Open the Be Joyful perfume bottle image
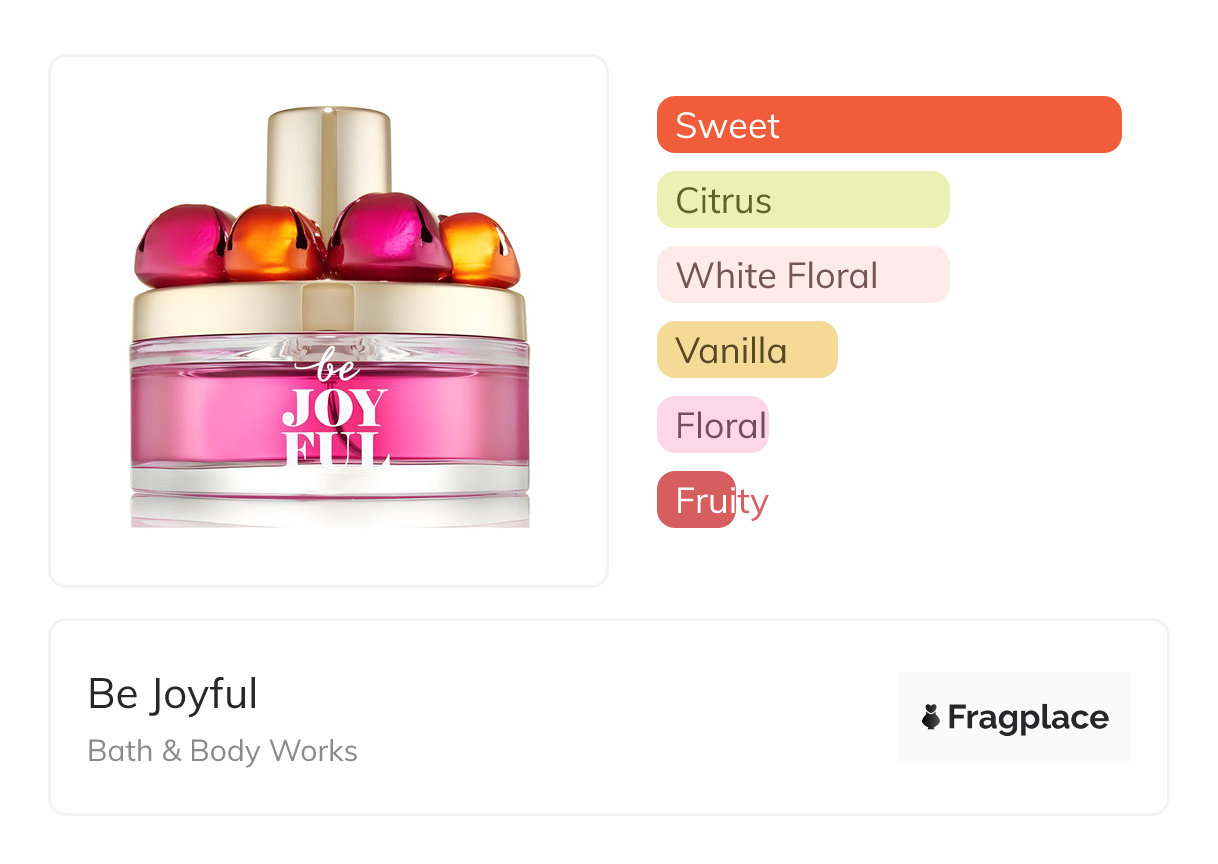Viewport: 1218px width, 864px height. point(329,316)
